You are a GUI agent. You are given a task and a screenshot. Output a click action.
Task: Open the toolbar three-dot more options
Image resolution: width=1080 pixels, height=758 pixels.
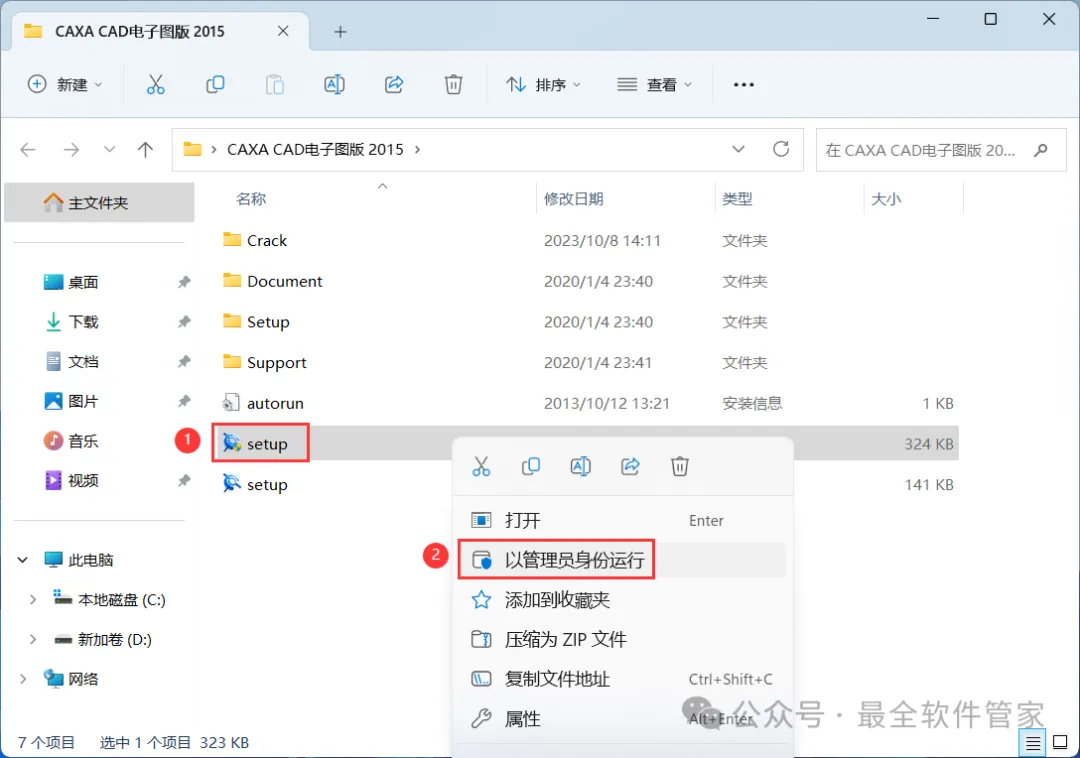(x=744, y=85)
